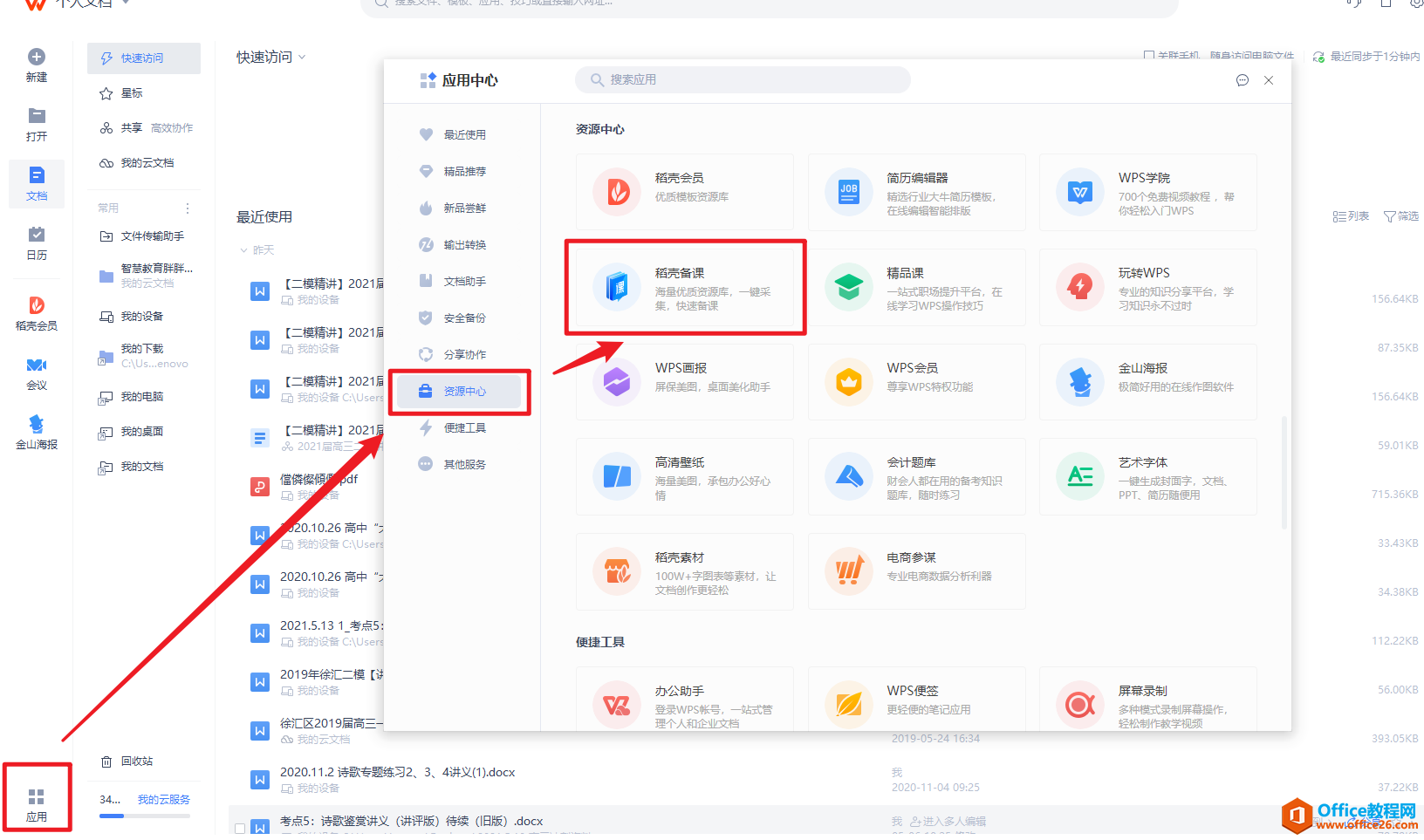Switch to 列表 list view
This screenshot has height=840, width=1424.
(1351, 216)
